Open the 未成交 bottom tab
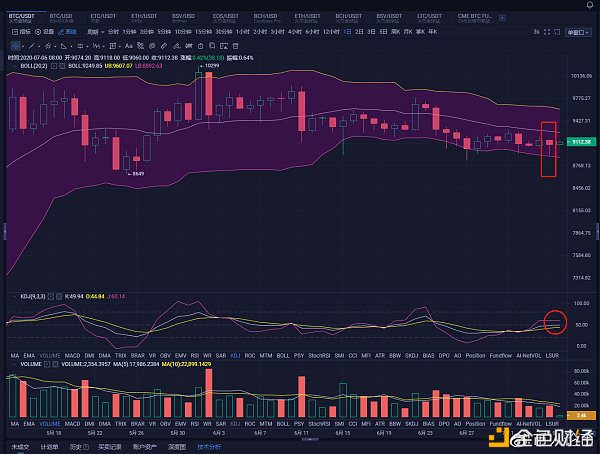This screenshot has height=454, width=600. pyautogui.click(x=20, y=447)
